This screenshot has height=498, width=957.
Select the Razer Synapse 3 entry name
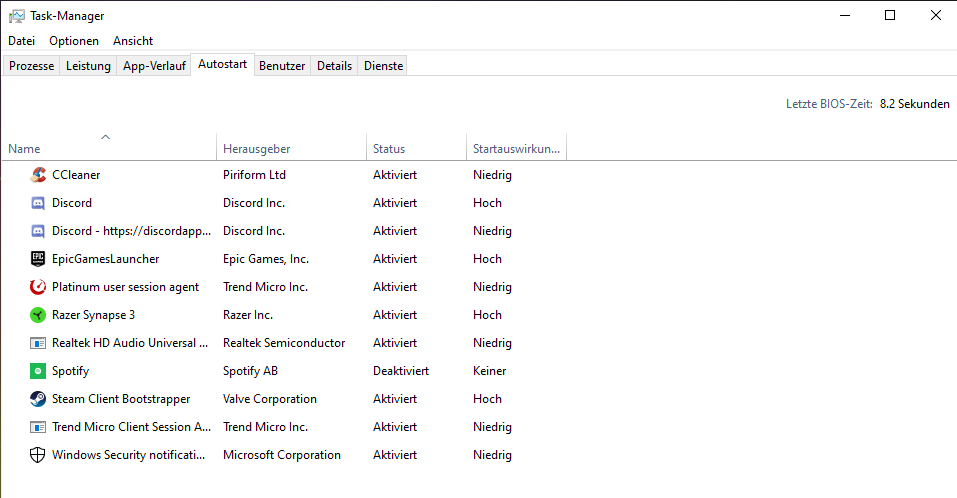(x=93, y=315)
